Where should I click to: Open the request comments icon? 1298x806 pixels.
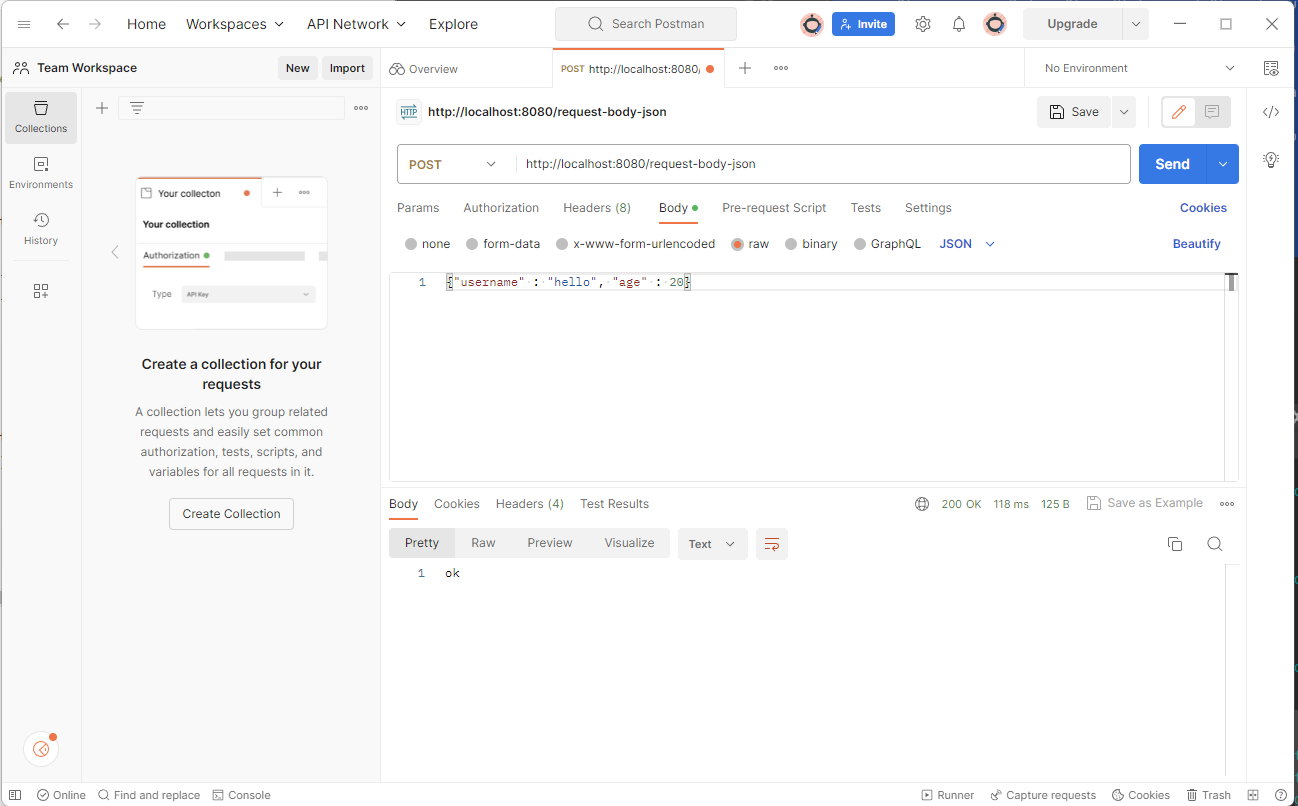pos(1212,112)
